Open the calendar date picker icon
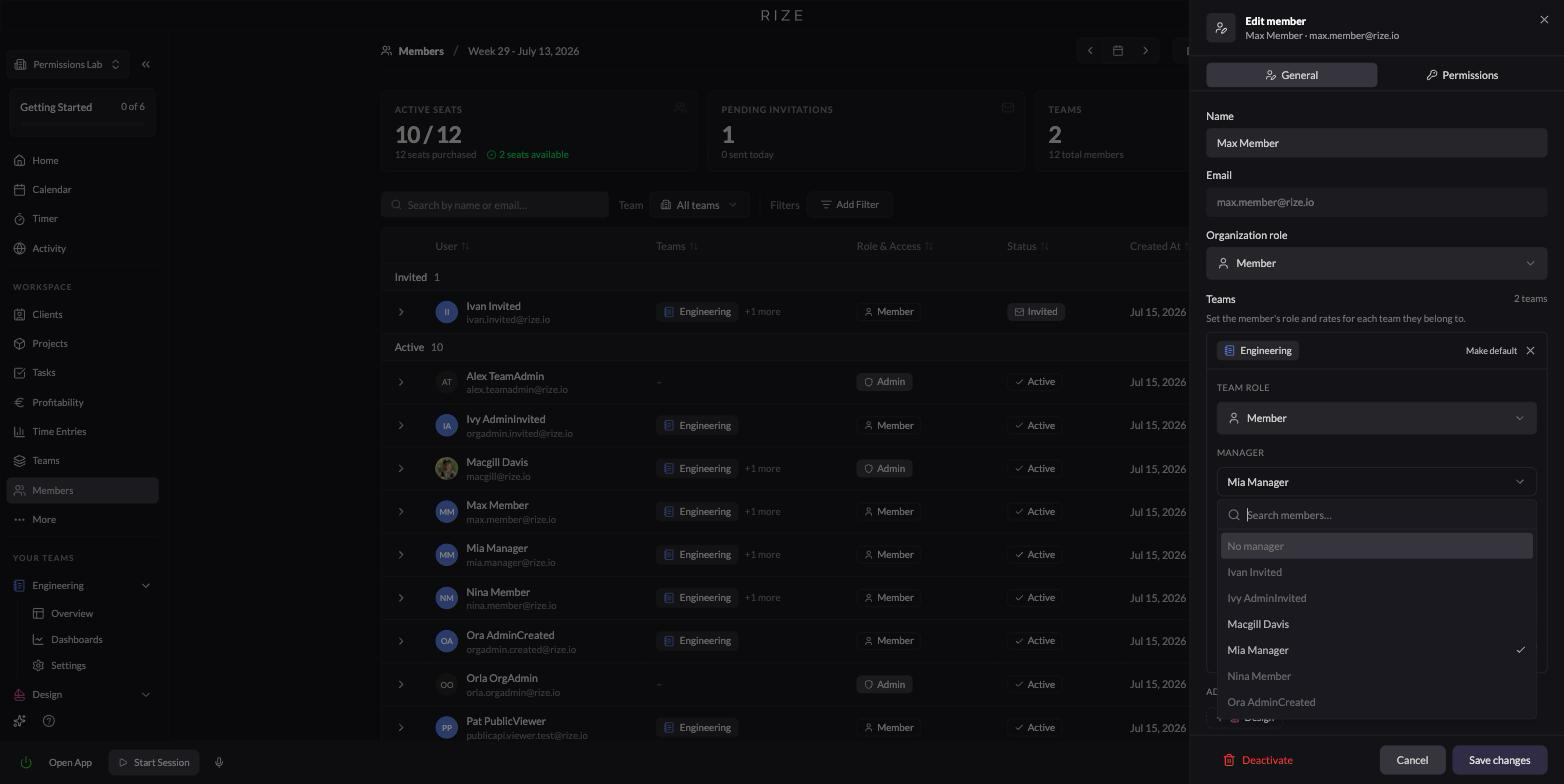The height and width of the screenshot is (784, 1564). pos(1118,51)
